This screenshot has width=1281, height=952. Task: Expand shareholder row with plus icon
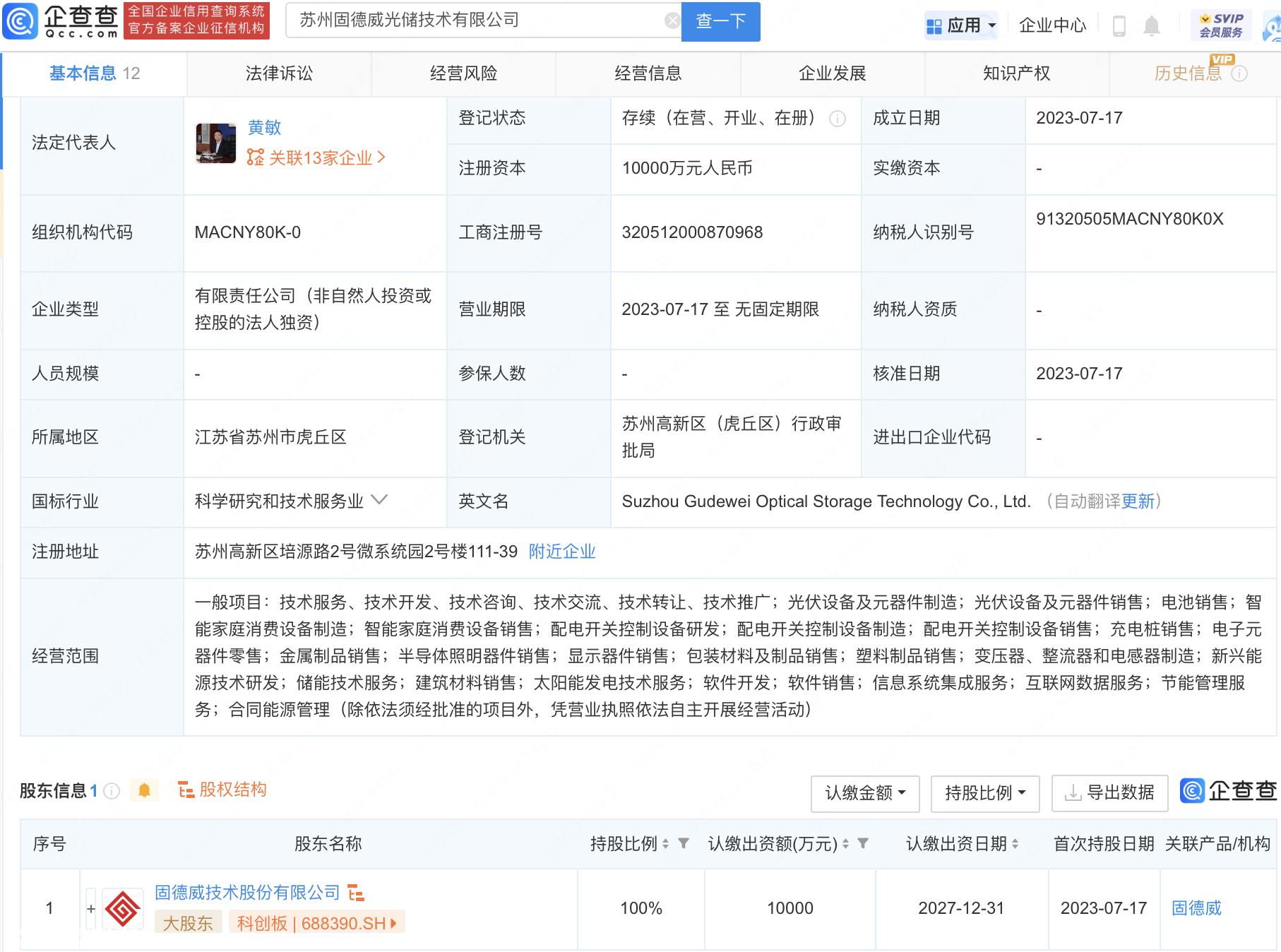point(91,909)
